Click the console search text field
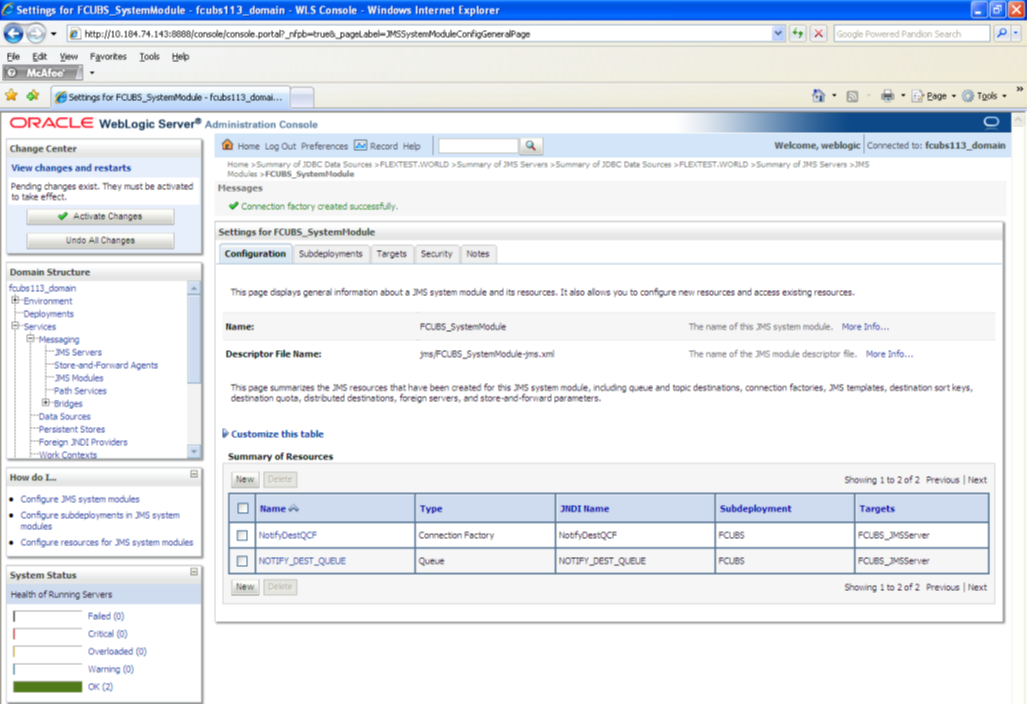Screen dimensions: 1027x704 pos(478,145)
